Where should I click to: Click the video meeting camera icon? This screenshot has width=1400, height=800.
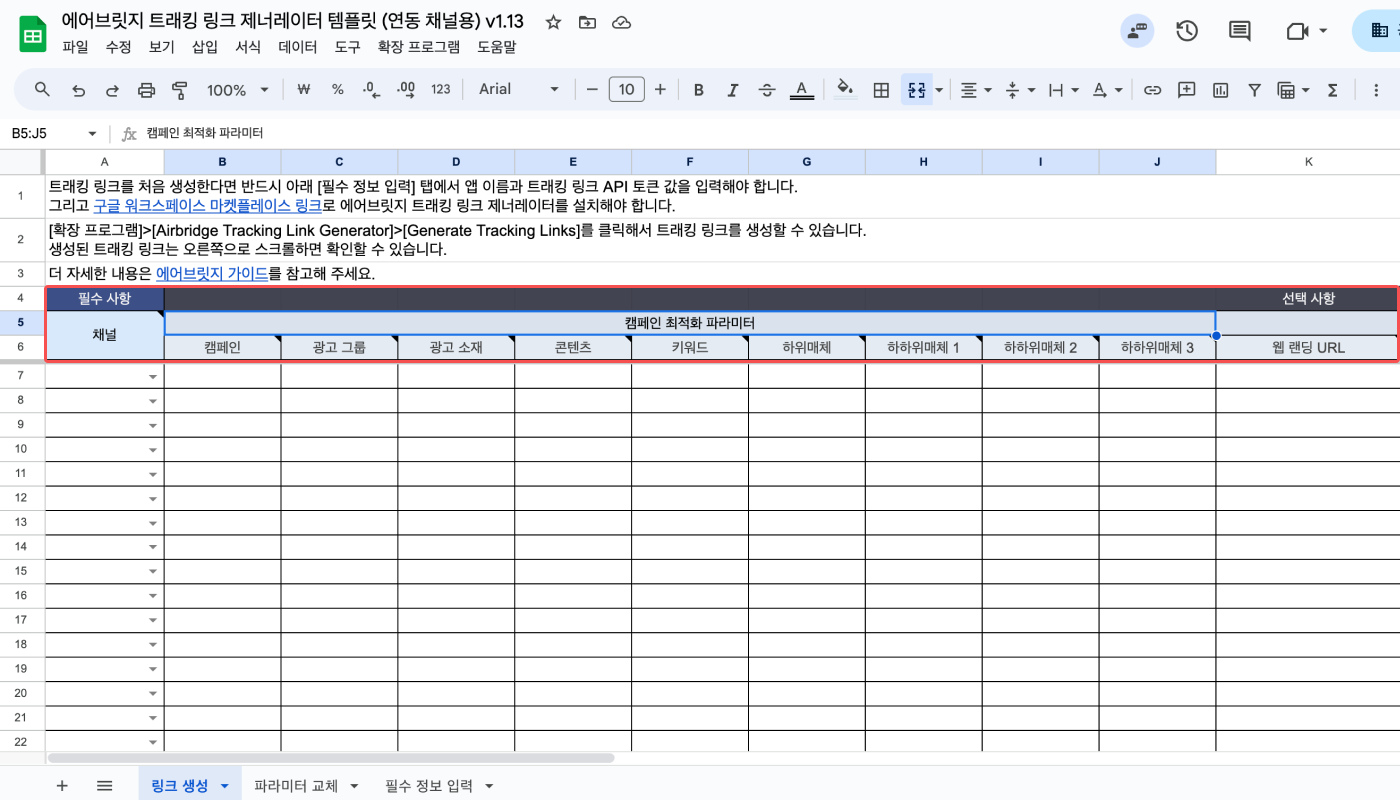pyautogui.click(x=1297, y=31)
